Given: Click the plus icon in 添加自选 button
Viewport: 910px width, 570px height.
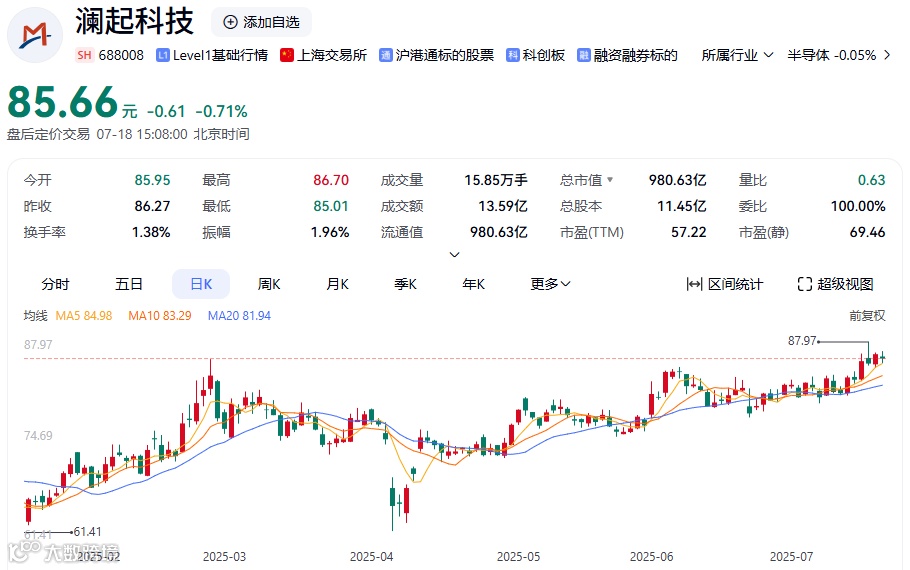Looking at the screenshot, I should 230,22.
